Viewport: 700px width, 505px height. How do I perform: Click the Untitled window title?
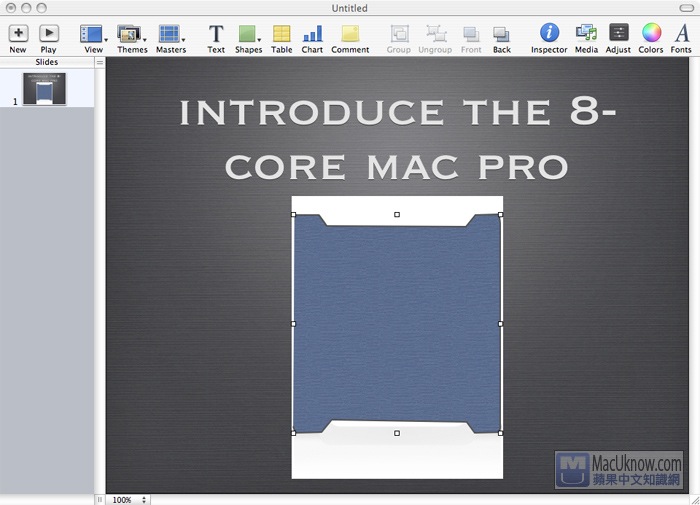click(x=350, y=8)
